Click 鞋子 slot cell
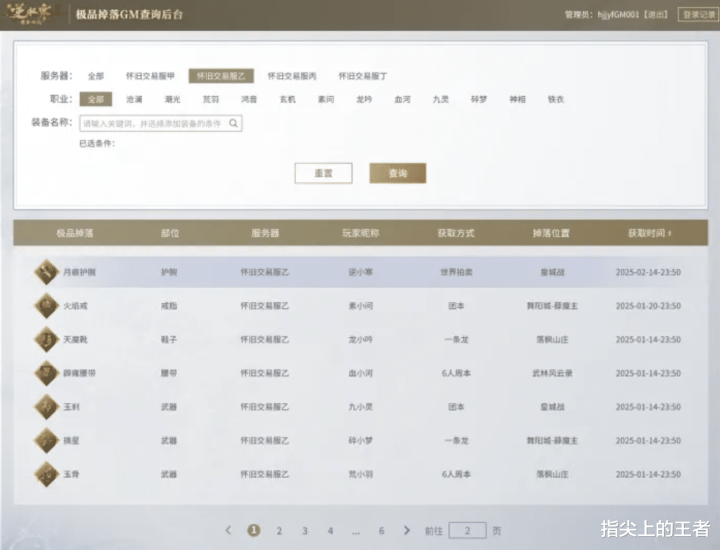The width and height of the screenshot is (720, 550). 169,339
